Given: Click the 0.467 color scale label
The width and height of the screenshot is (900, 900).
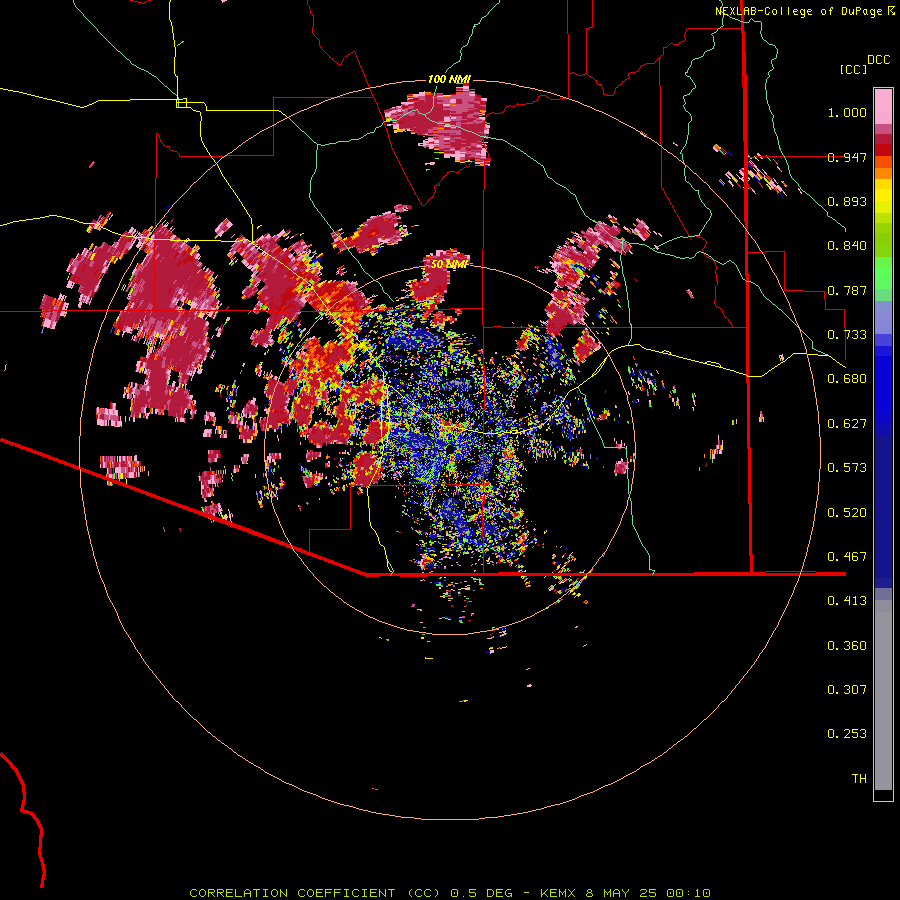Looking at the screenshot, I should point(847,557).
